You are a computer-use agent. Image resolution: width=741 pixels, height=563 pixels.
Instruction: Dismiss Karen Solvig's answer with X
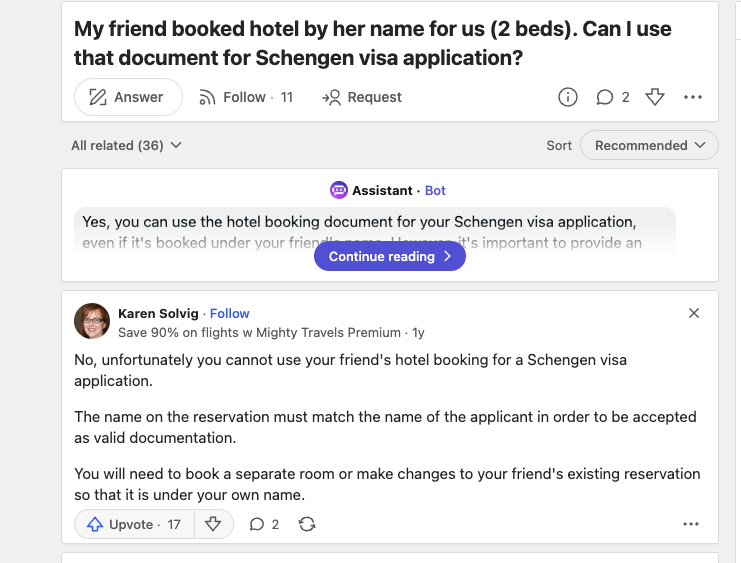point(694,313)
